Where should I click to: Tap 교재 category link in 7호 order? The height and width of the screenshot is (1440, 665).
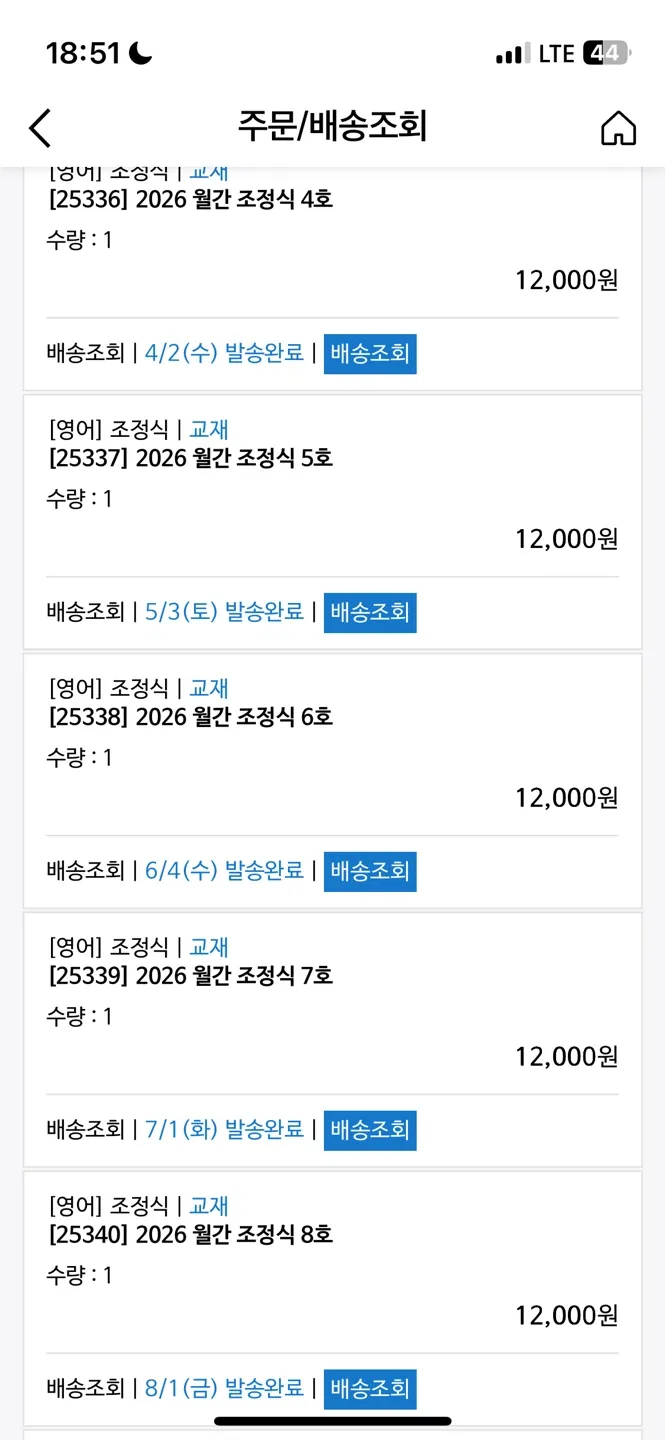pos(209,947)
